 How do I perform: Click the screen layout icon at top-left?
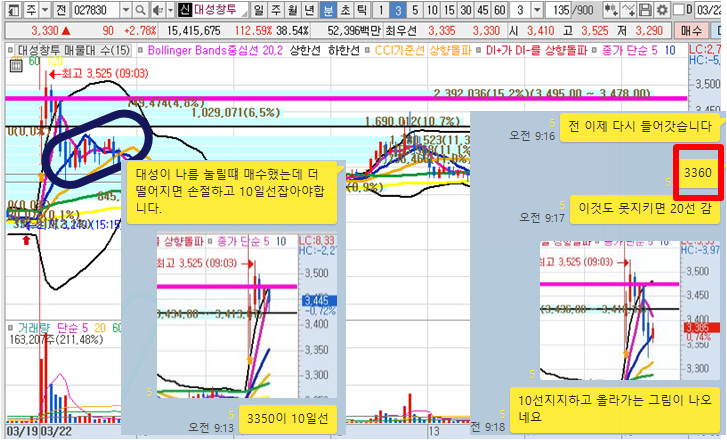point(13,10)
